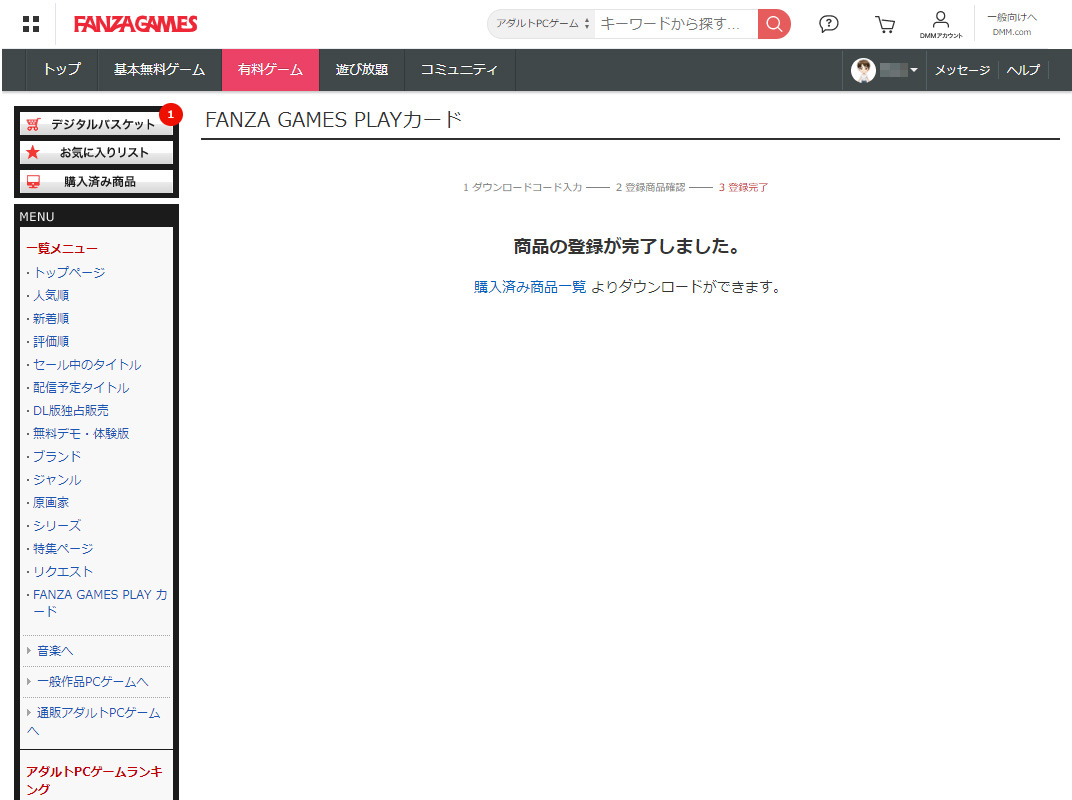Click the FANZA GAMES logo
Viewport: 1072px width, 800px height.
pyautogui.click(x=135, y=24)
